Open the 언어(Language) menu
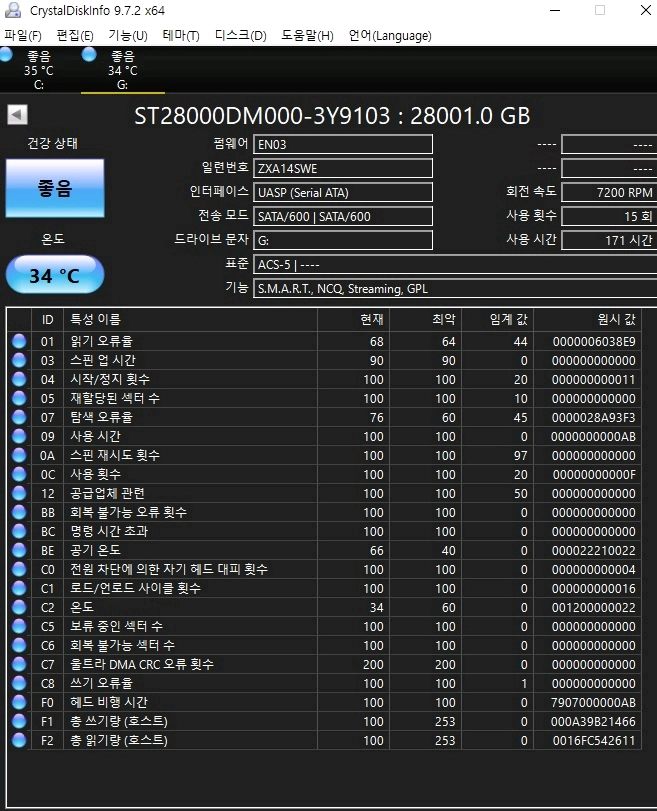The width and height of the screenshot is (657, 811). pyautogui.click(x=390, y=35)
